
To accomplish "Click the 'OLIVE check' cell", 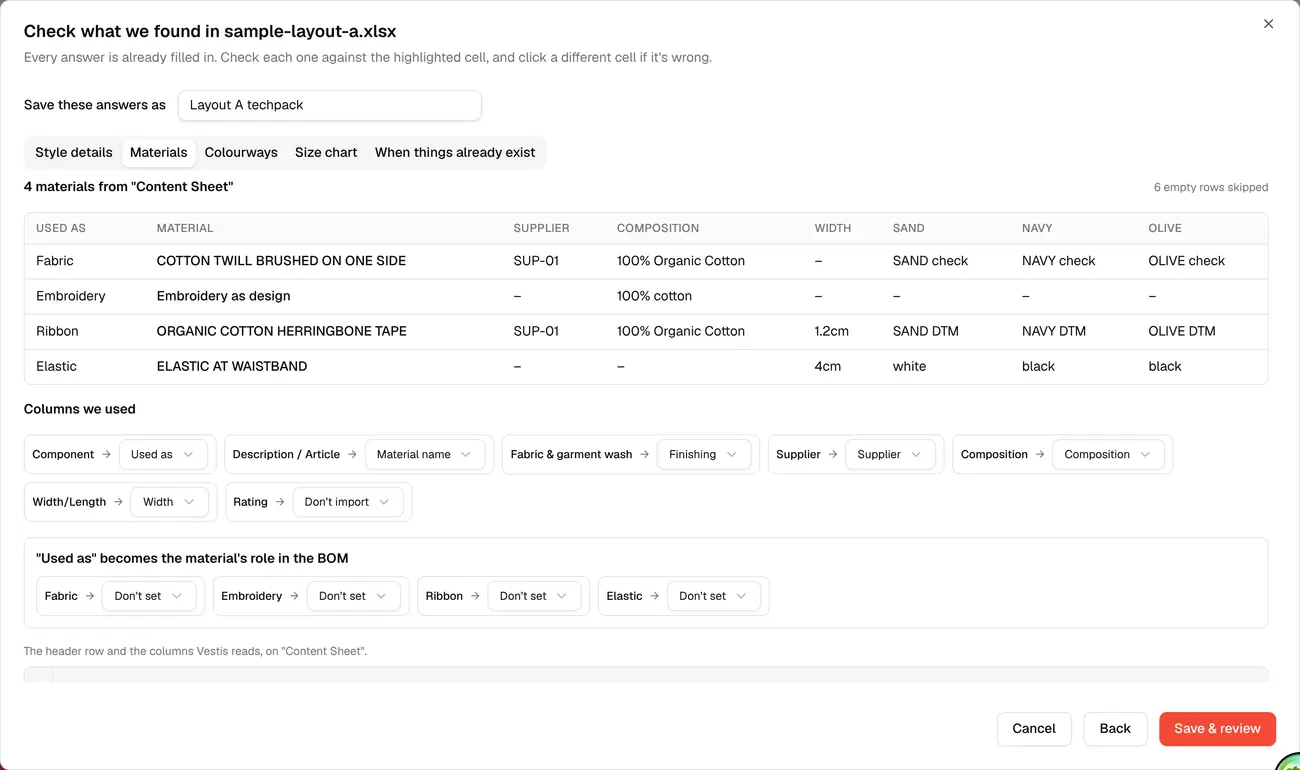I will (1186, 261).
